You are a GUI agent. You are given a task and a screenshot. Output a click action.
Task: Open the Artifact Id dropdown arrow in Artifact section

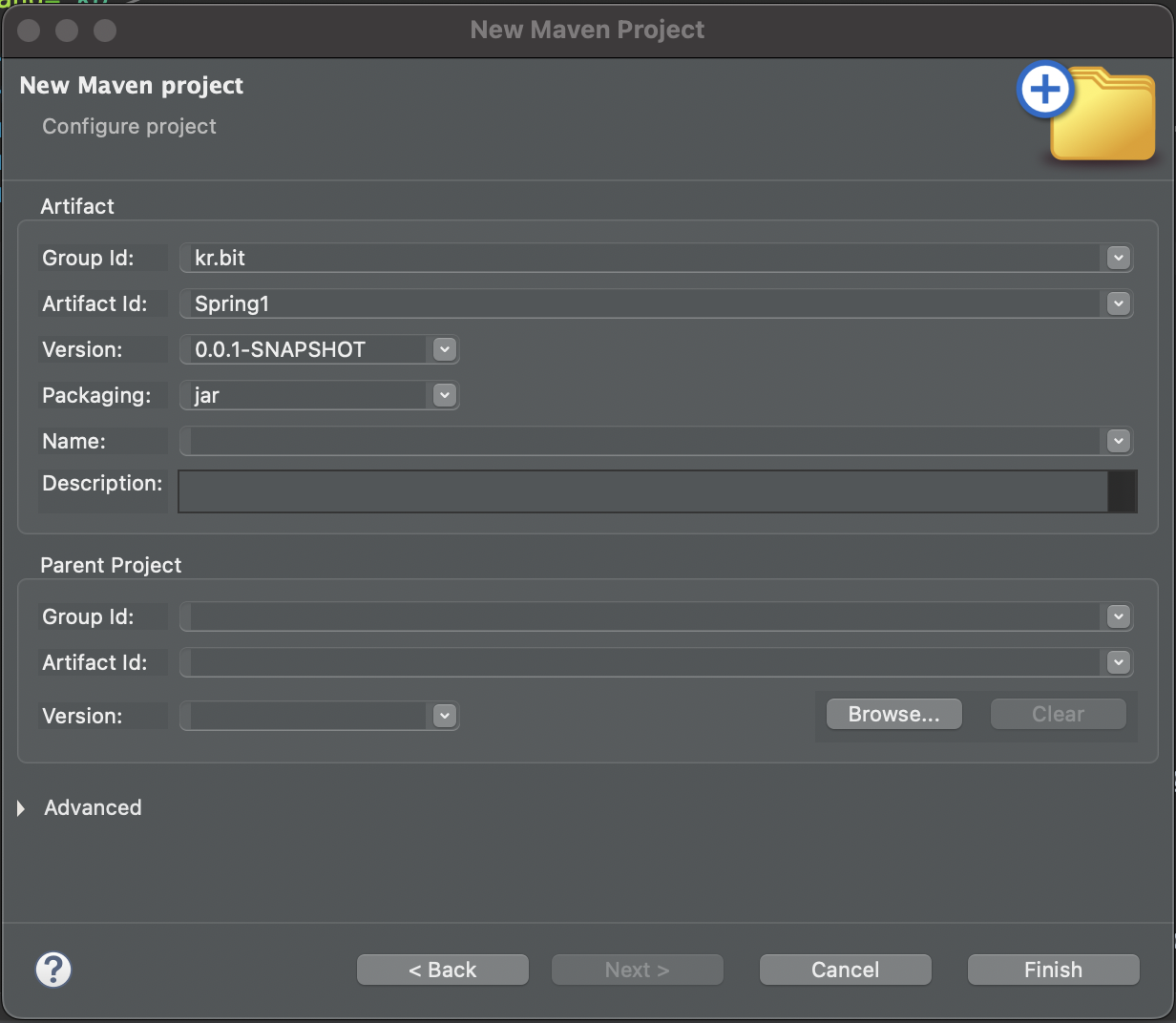[x=1119, y=303]
